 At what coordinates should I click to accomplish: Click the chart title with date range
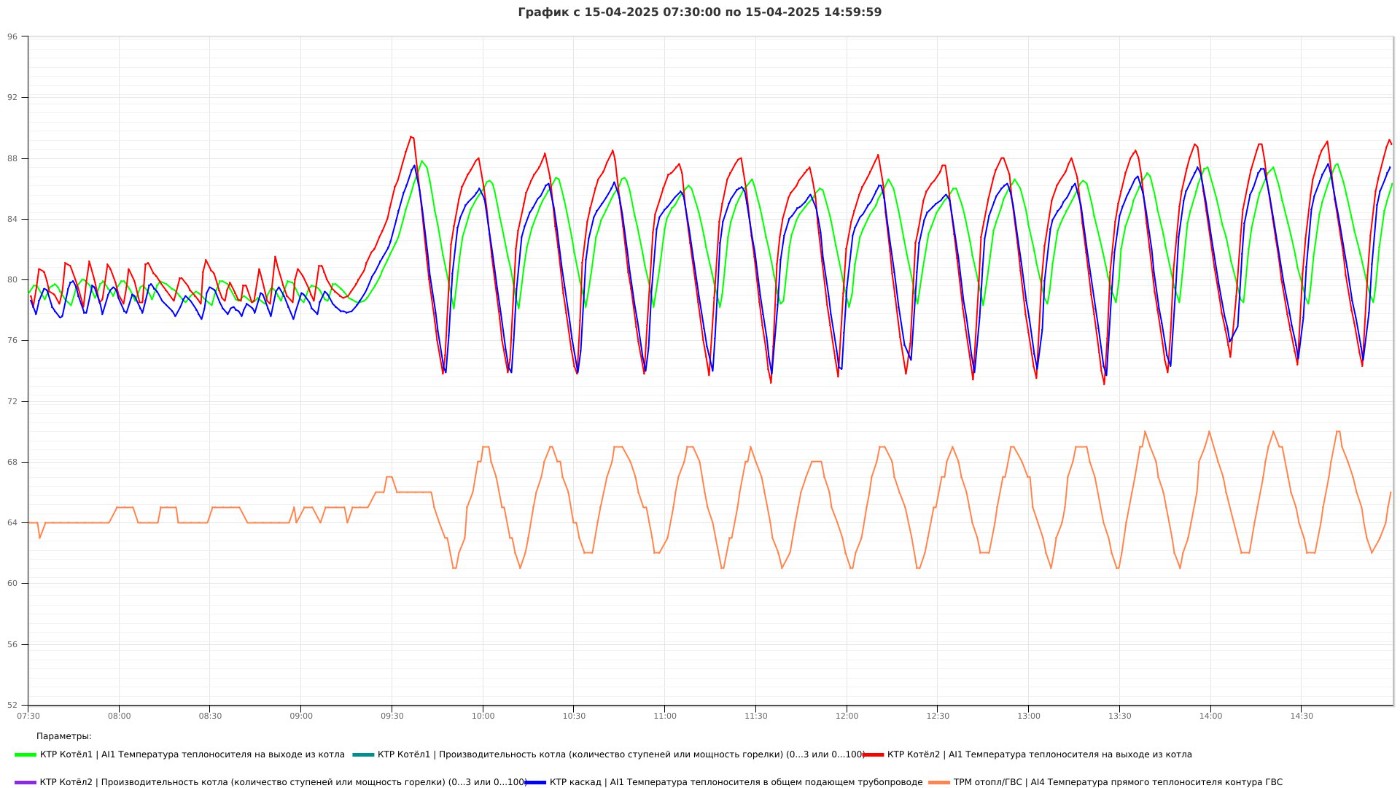[x=699, y=12]
